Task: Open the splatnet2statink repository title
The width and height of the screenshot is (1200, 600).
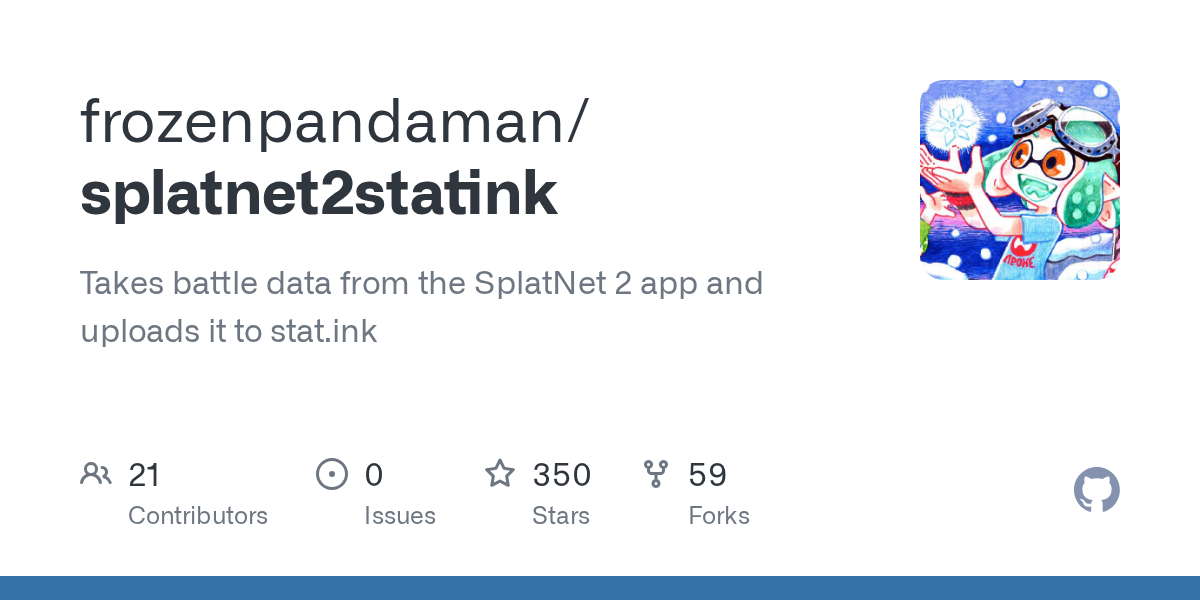Action: tap(318, 194)
